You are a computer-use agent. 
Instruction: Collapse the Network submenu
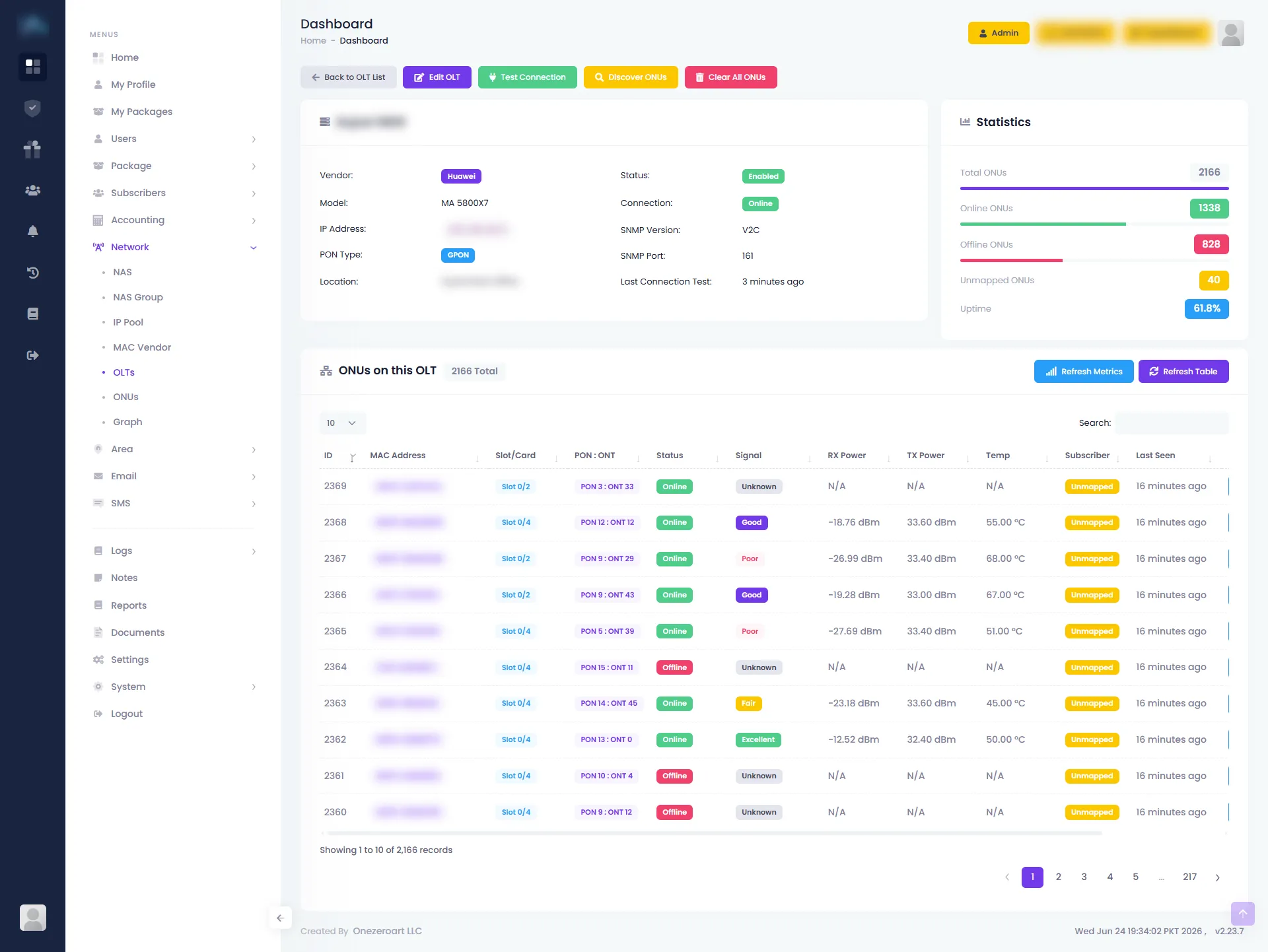point(254,248)
